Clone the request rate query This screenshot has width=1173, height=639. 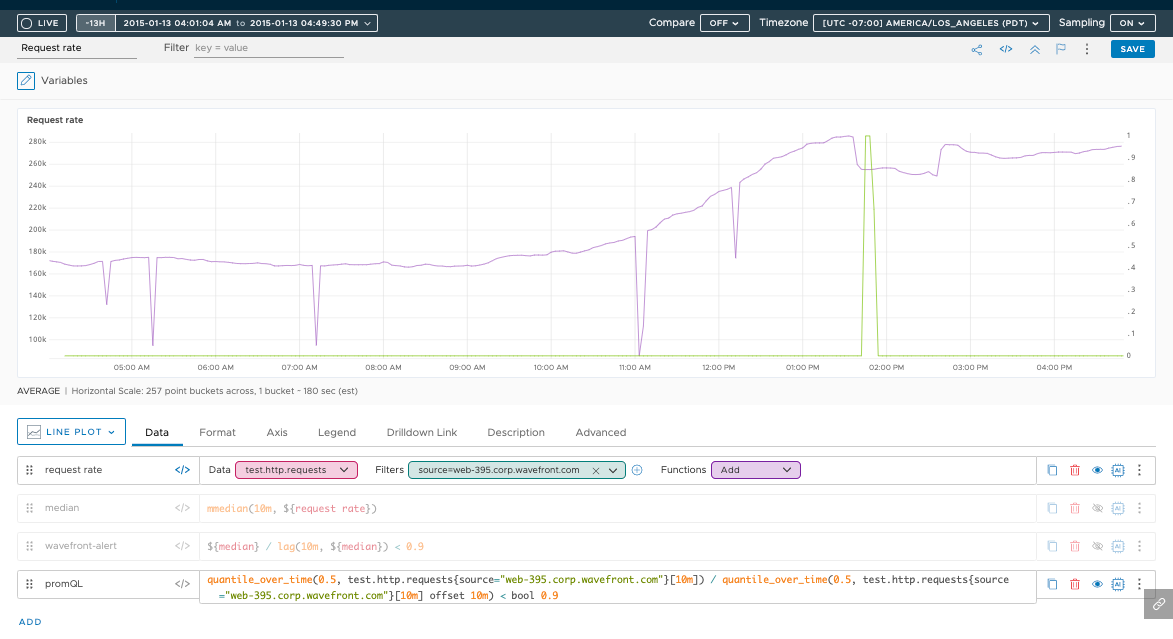click(1052, 470)
